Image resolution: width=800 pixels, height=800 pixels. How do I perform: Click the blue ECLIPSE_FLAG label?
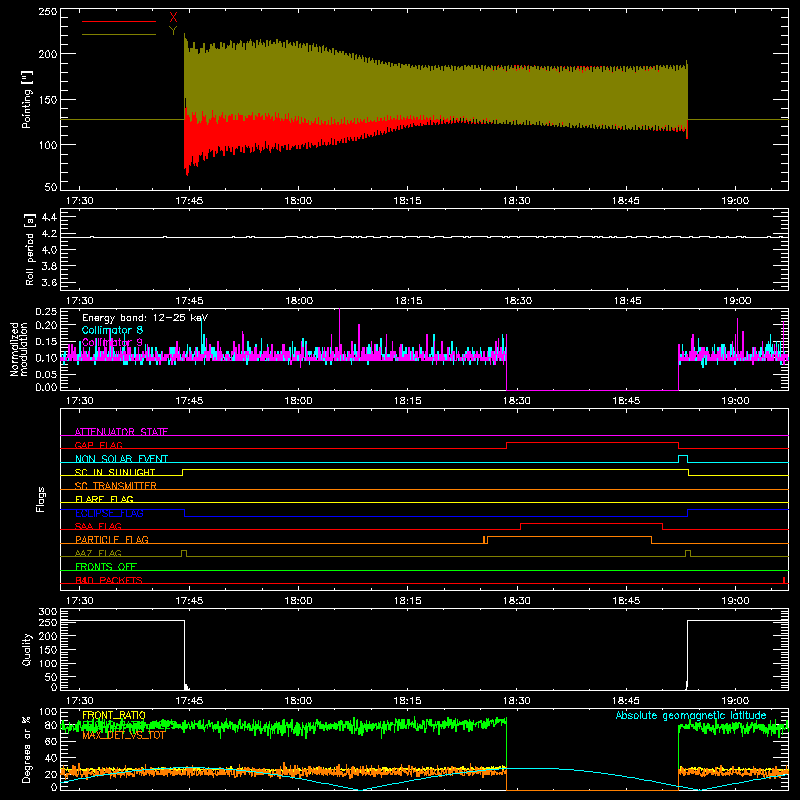coord(109,513)
